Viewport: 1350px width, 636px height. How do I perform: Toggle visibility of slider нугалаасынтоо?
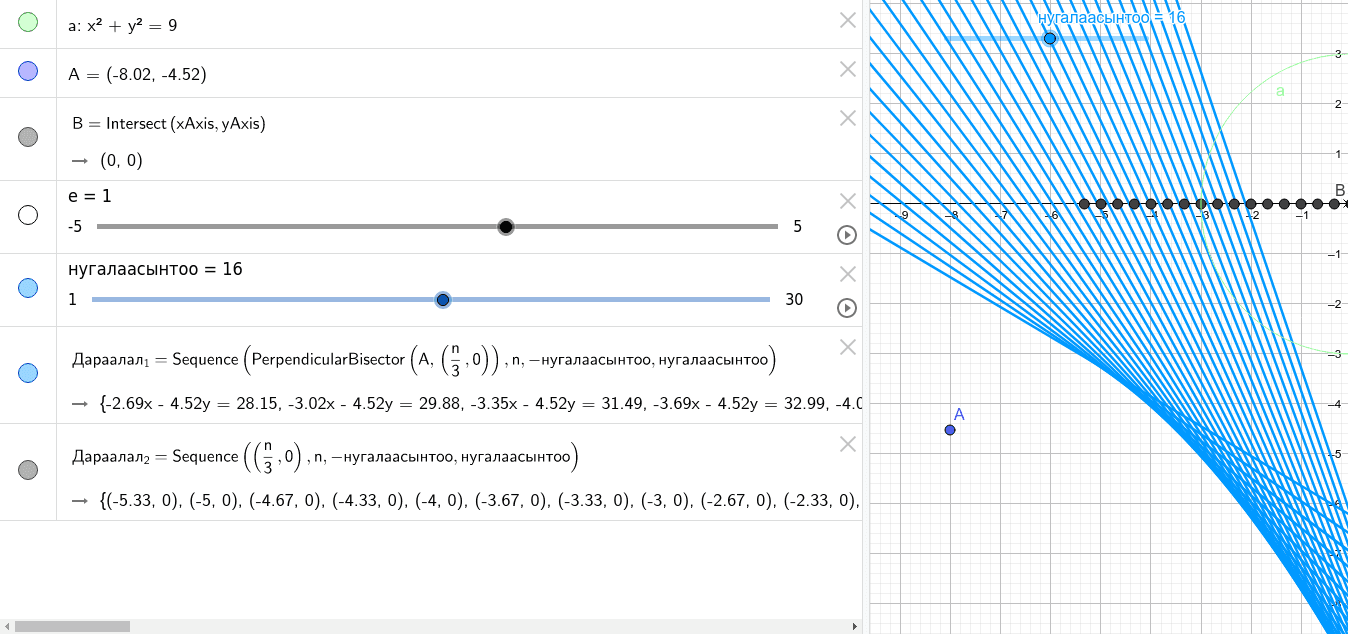pyautogui.click(x=28, y=288)
